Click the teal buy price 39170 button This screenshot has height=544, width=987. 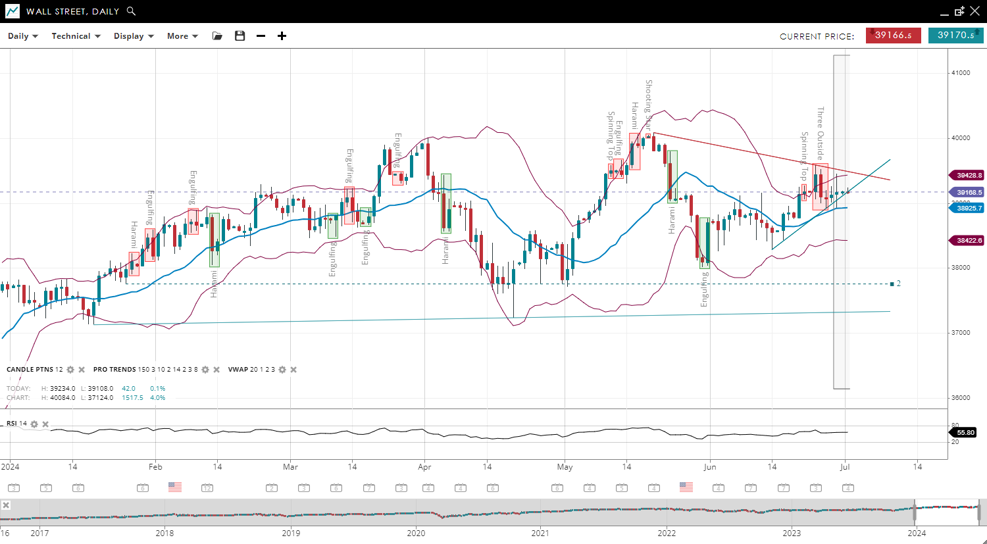tap(955, 36)
